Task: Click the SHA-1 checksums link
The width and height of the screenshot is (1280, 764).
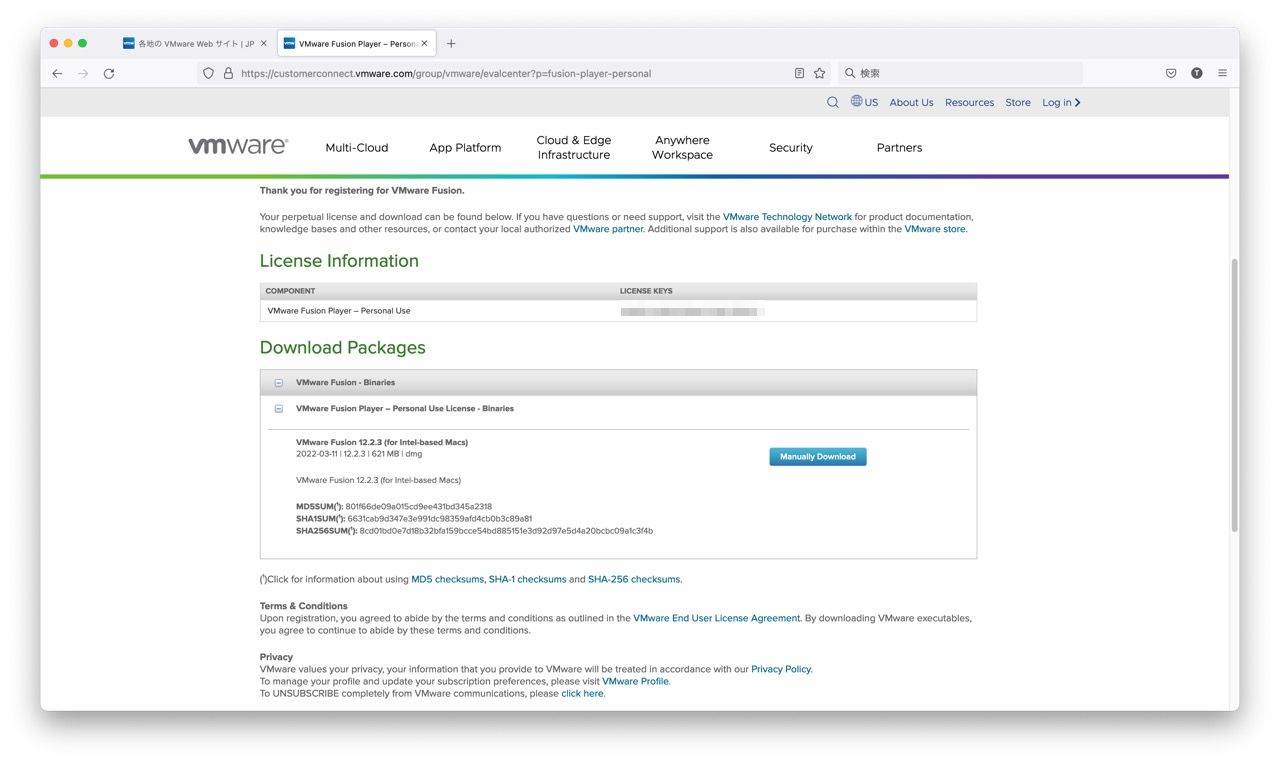Action: point(527,579)
